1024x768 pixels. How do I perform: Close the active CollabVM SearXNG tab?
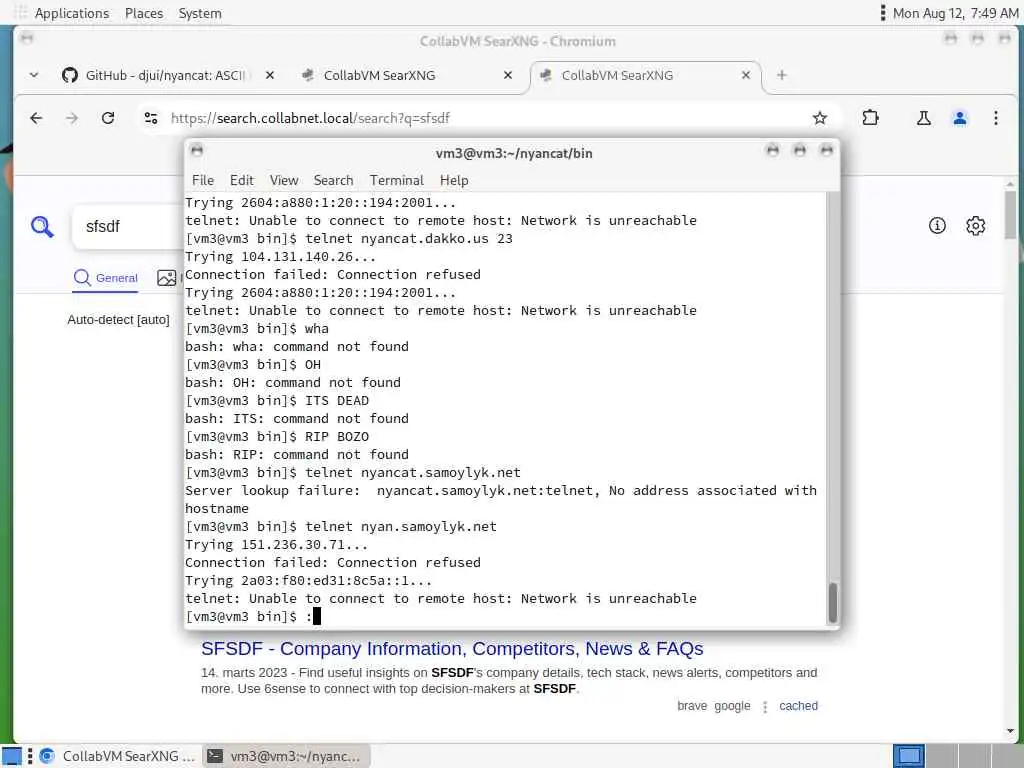coord(746,75)
